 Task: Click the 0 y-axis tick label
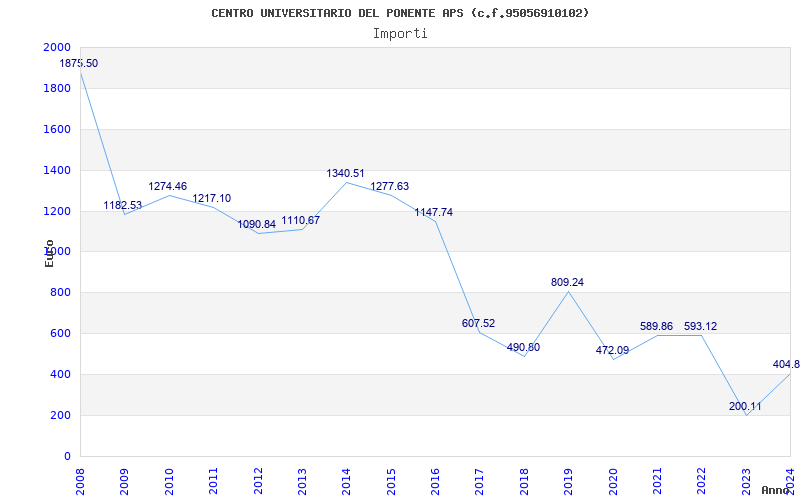pos(67,456)
